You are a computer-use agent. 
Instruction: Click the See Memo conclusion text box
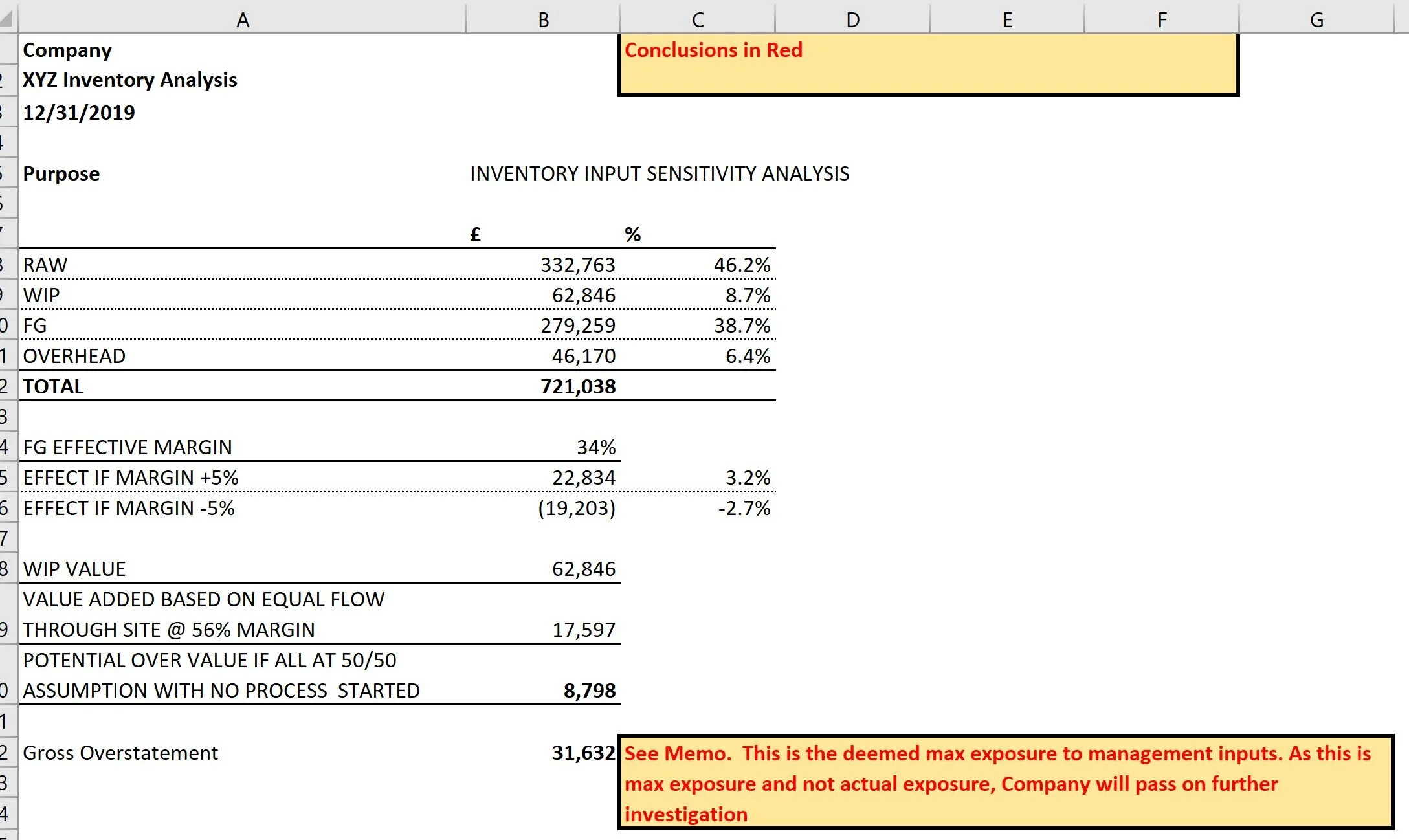pyautogui.click(x=1005, y=783)
